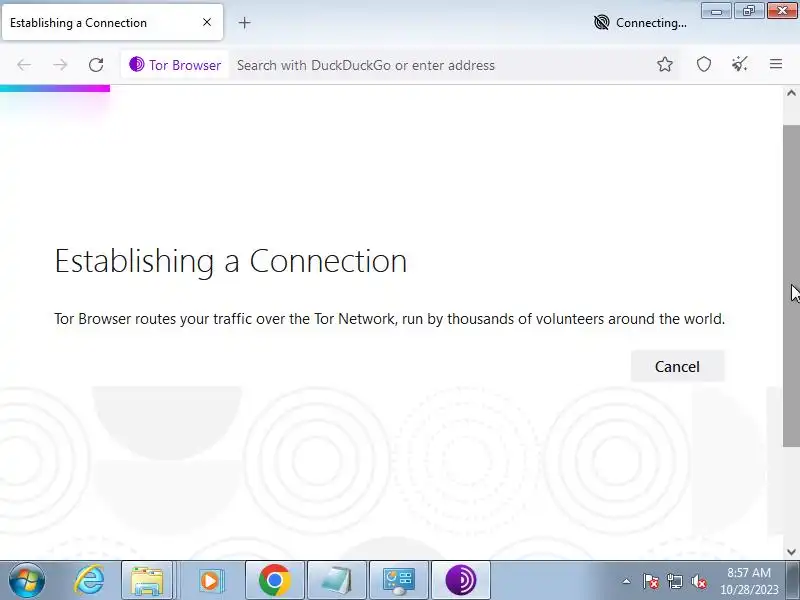Viewport: 800px width, 600px height.
Task: Launch Internet Explorer from taskbar
Action: 89,580
